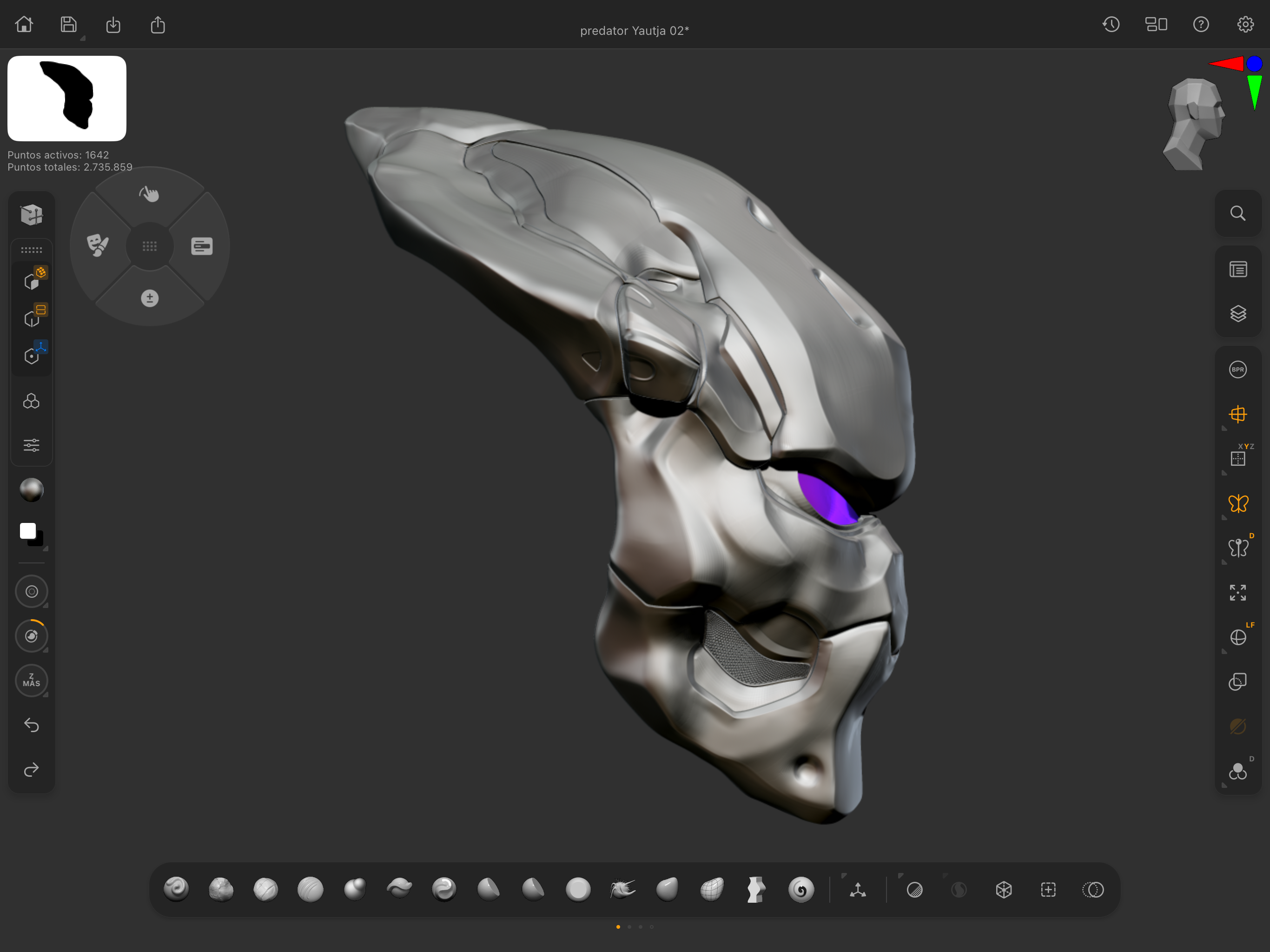The height and width of the screenshot is (952, 1270).
Task: Open the plus-minus quadrant in radial menu
Action: [x=150, y=298]
